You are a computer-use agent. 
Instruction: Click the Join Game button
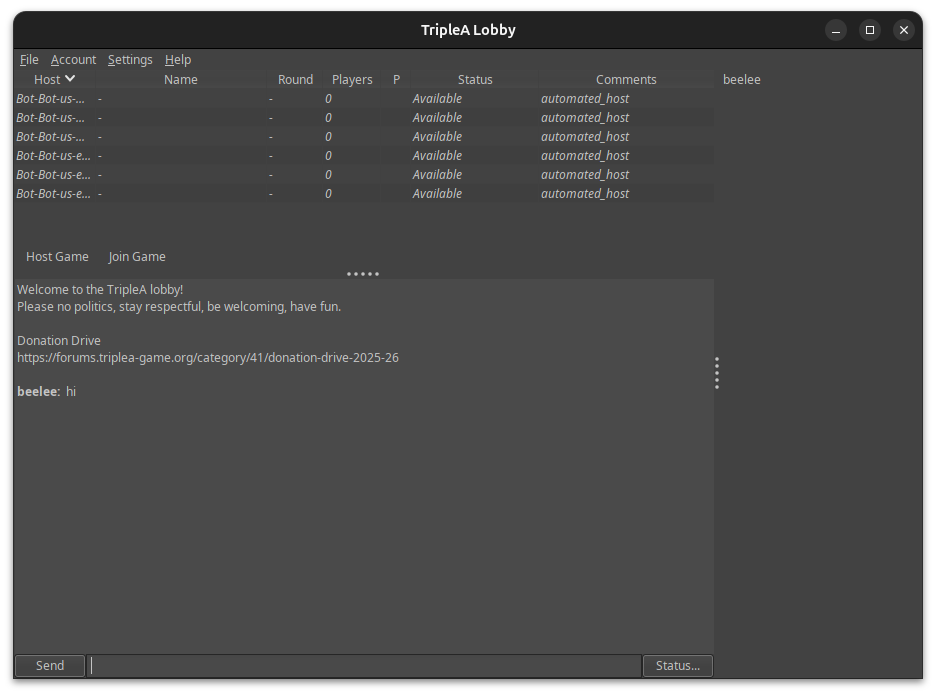[x=137, y=257]
